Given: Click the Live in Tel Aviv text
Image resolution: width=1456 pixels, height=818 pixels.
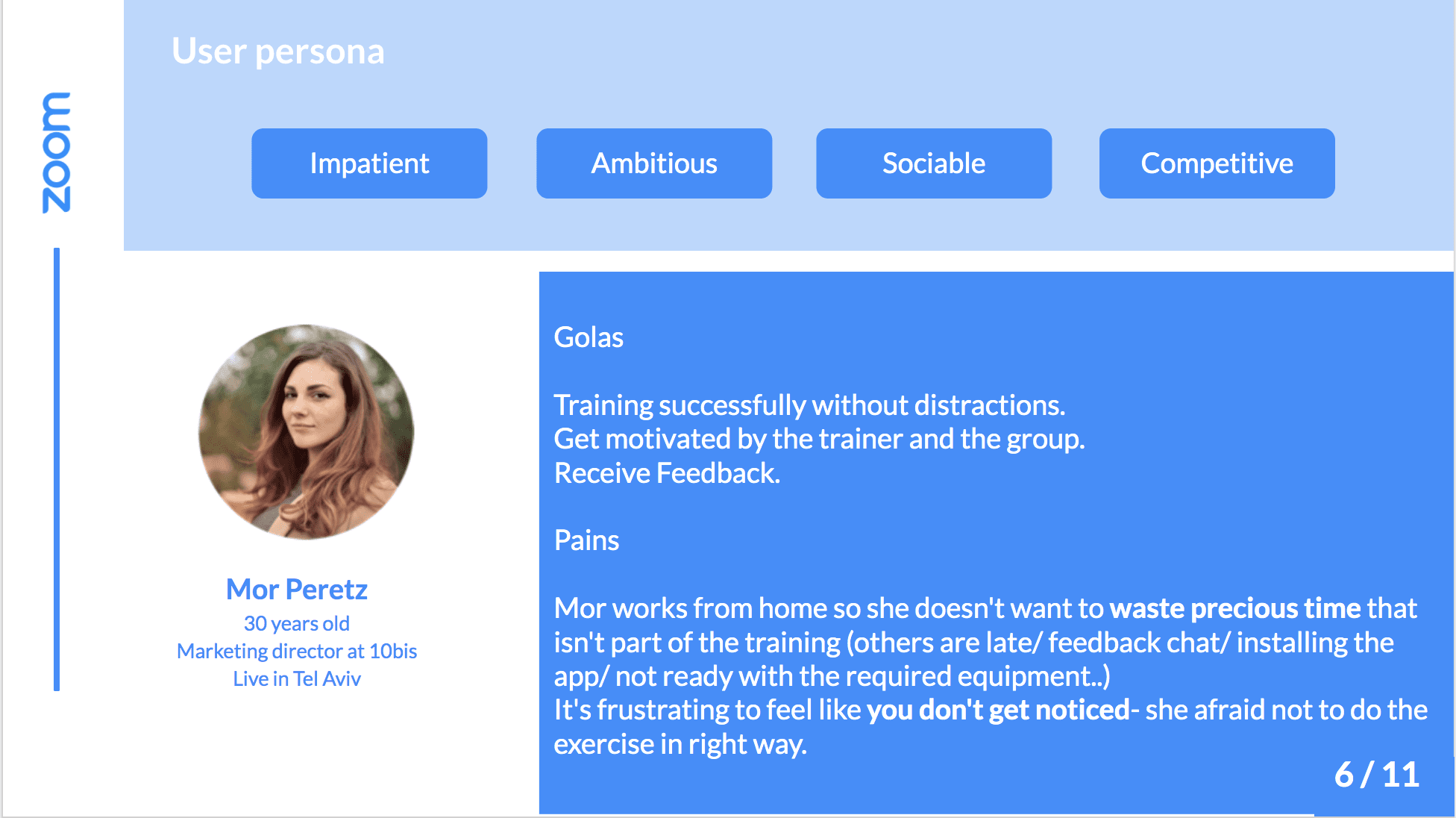Looking at the screenshot, I should tap(296, 678).
